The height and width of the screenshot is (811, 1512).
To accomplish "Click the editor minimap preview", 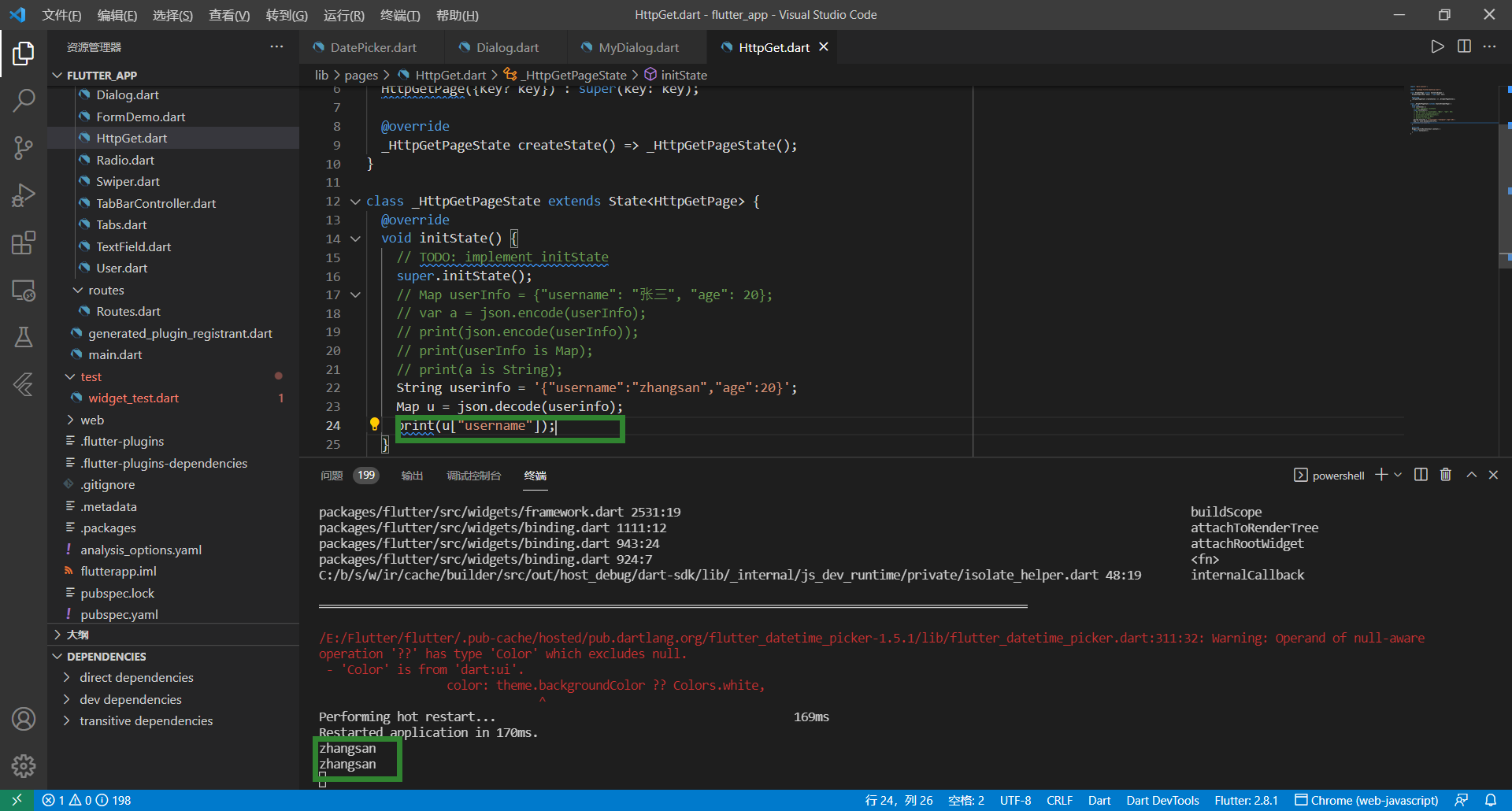I will (x=1453, y=110).
